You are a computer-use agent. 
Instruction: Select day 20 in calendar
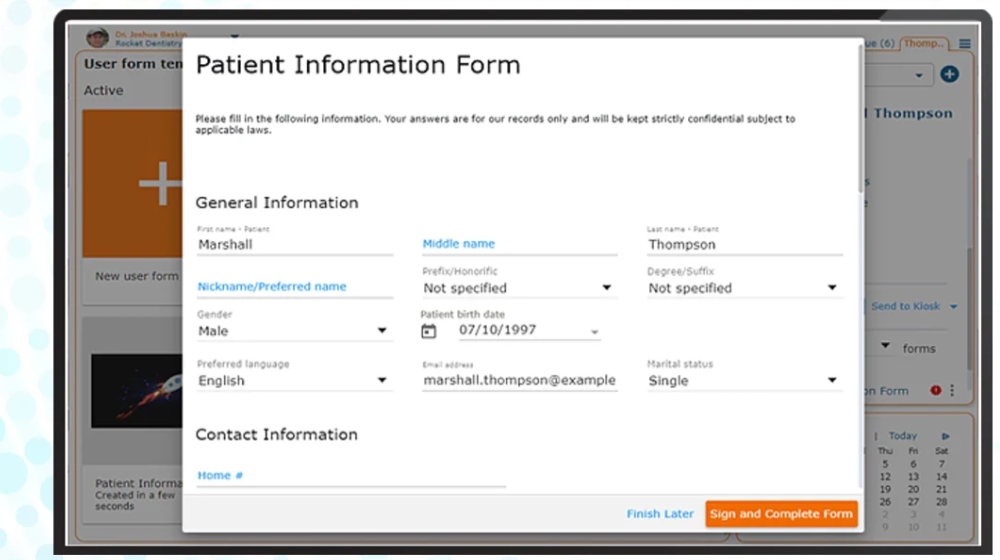913,489
